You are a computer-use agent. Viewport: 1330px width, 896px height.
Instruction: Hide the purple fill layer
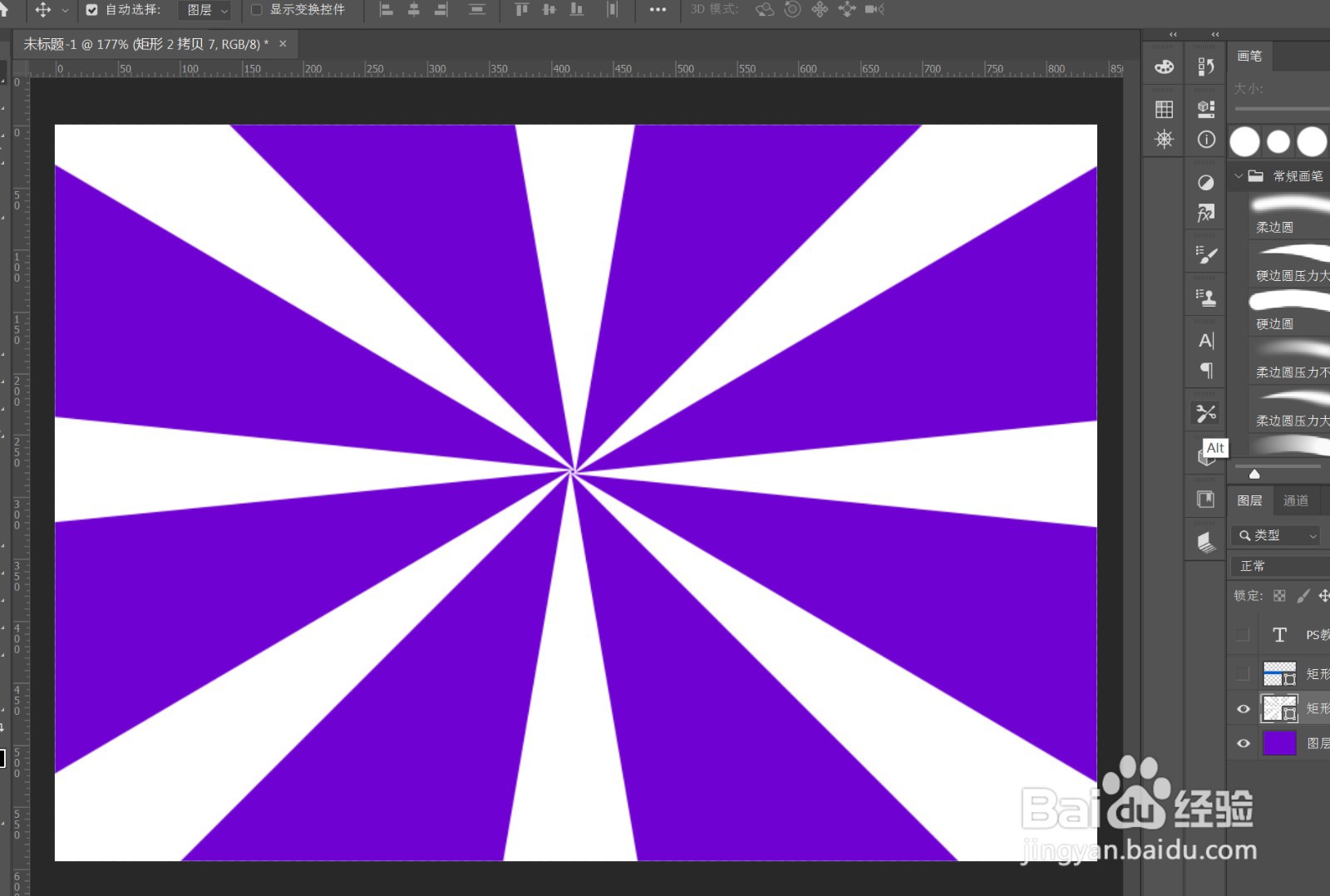coord(1243,743)
